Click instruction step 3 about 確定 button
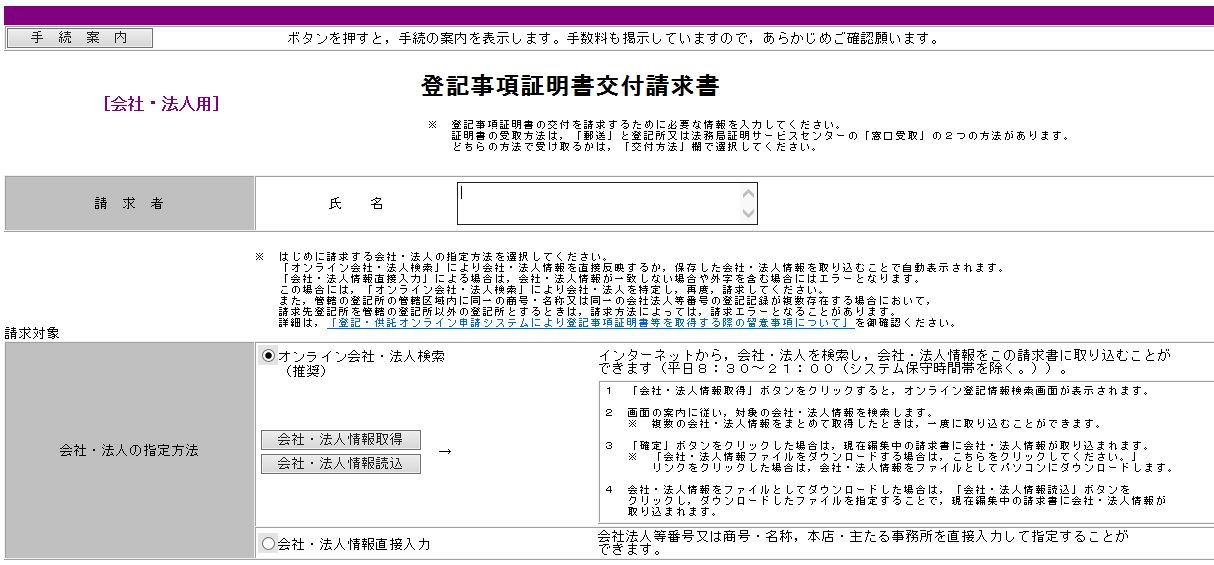This screenshot has width=1214, height=565. point(890,456)
